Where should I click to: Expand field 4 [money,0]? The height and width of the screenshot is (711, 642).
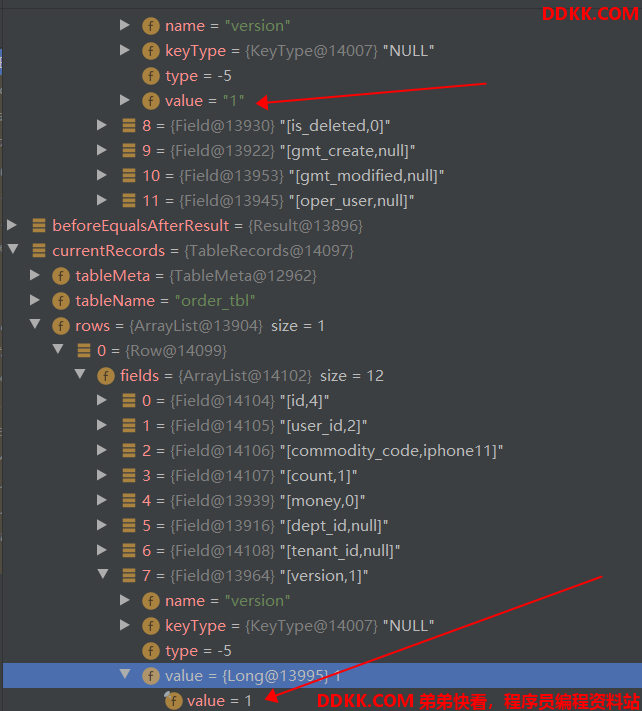coord(102,500)
